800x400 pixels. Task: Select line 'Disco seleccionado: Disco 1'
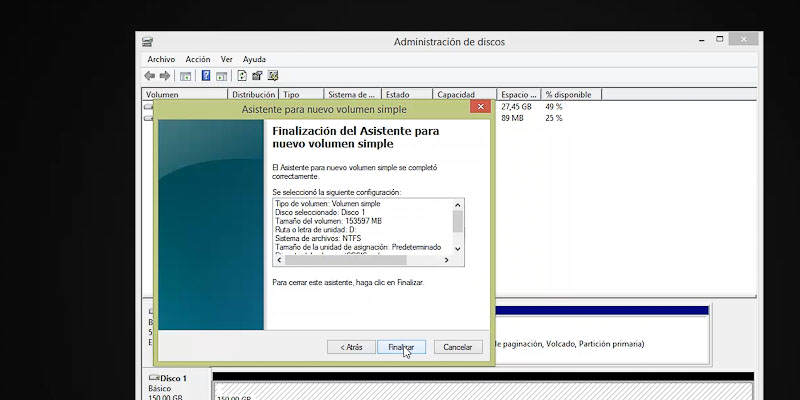[x=320, y=212]
